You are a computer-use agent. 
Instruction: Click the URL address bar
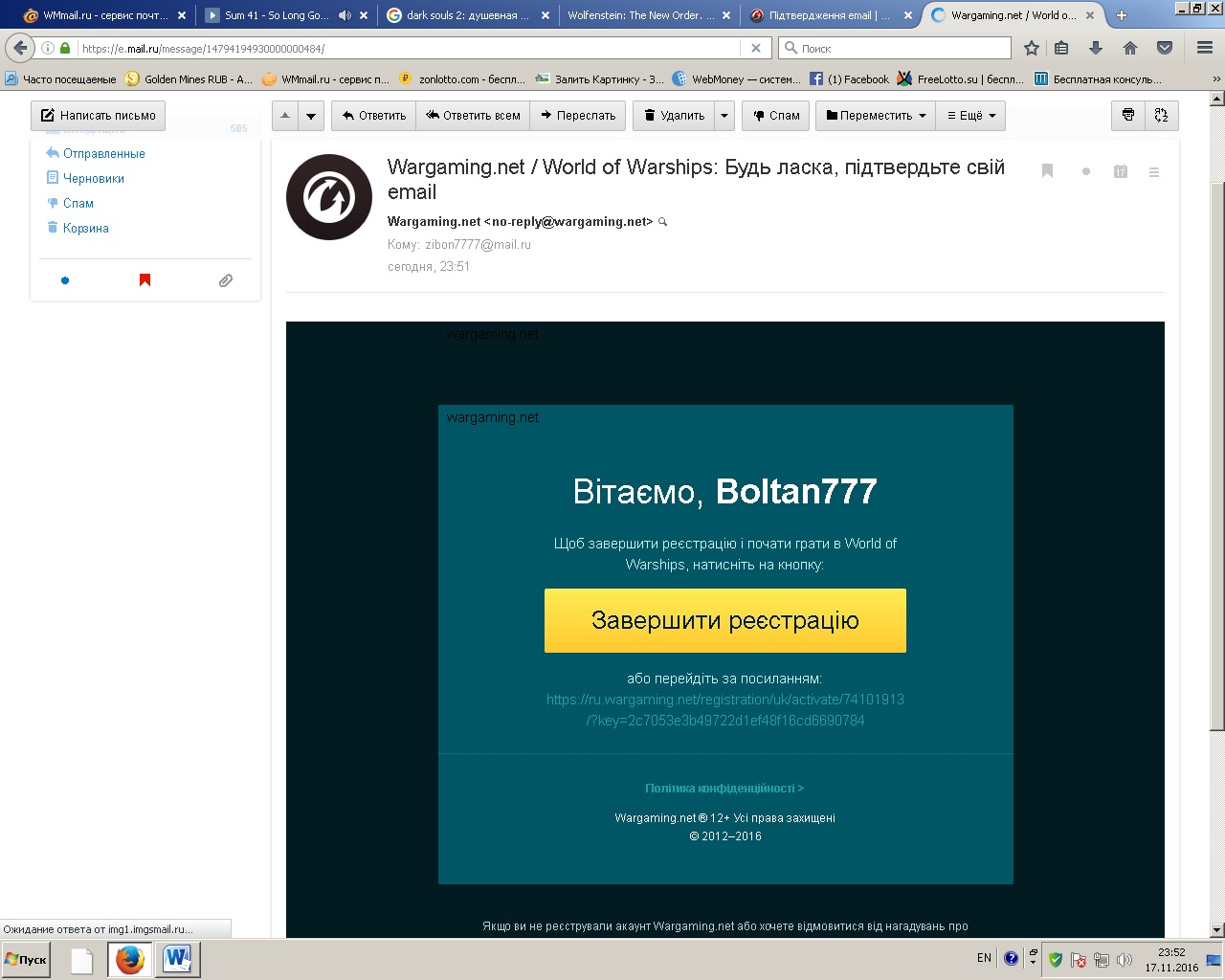click(x=407, y=48)
